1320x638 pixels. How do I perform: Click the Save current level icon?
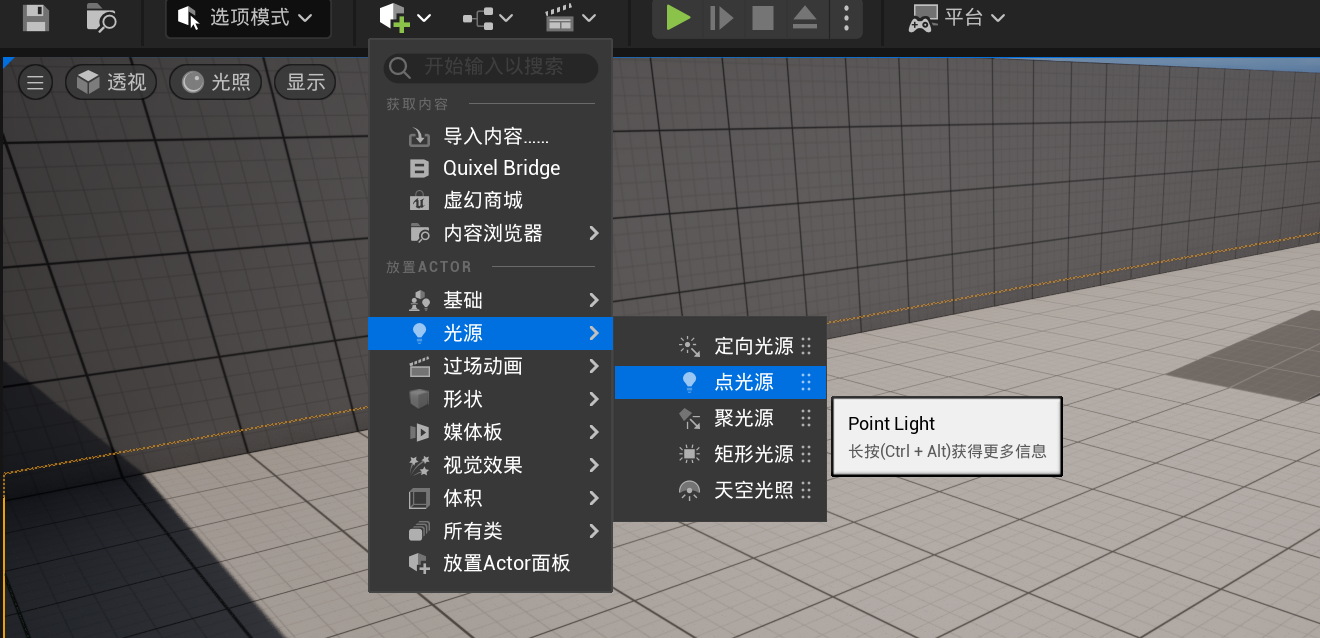[x=36, y=17]
